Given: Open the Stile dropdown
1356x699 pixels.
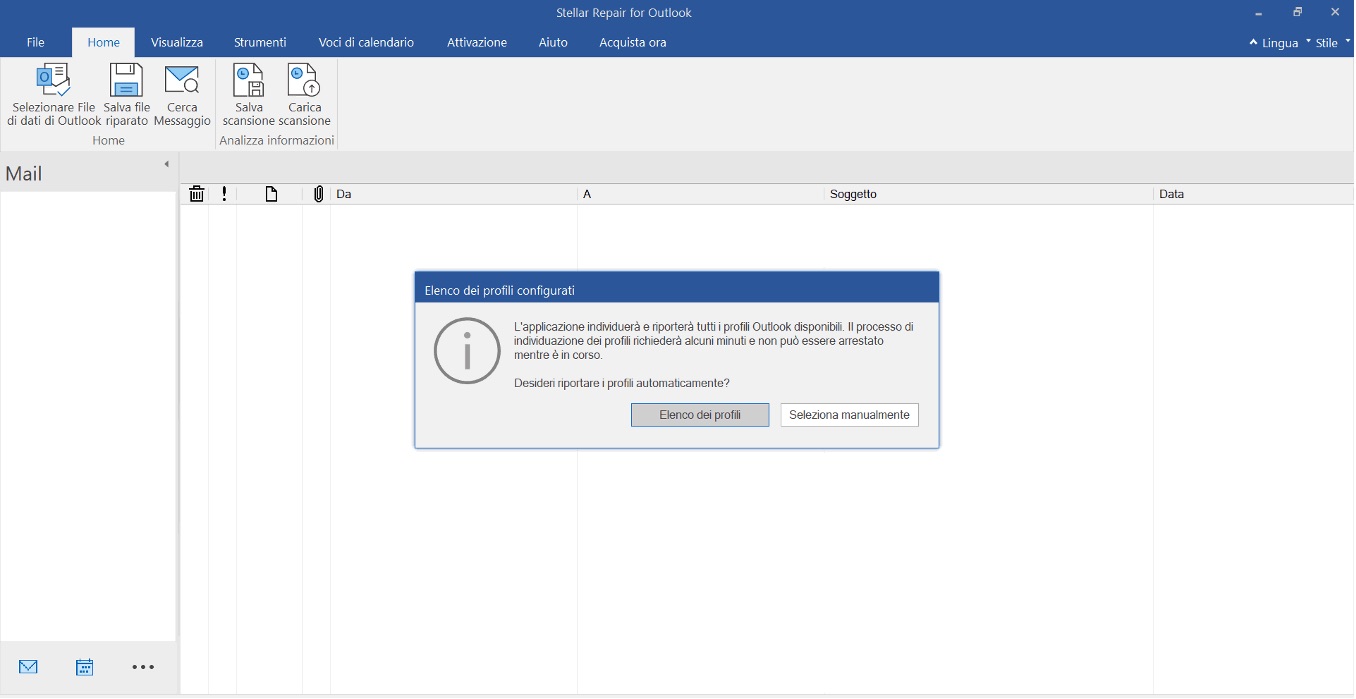Looking at the screenshot, I should 1332,43.
